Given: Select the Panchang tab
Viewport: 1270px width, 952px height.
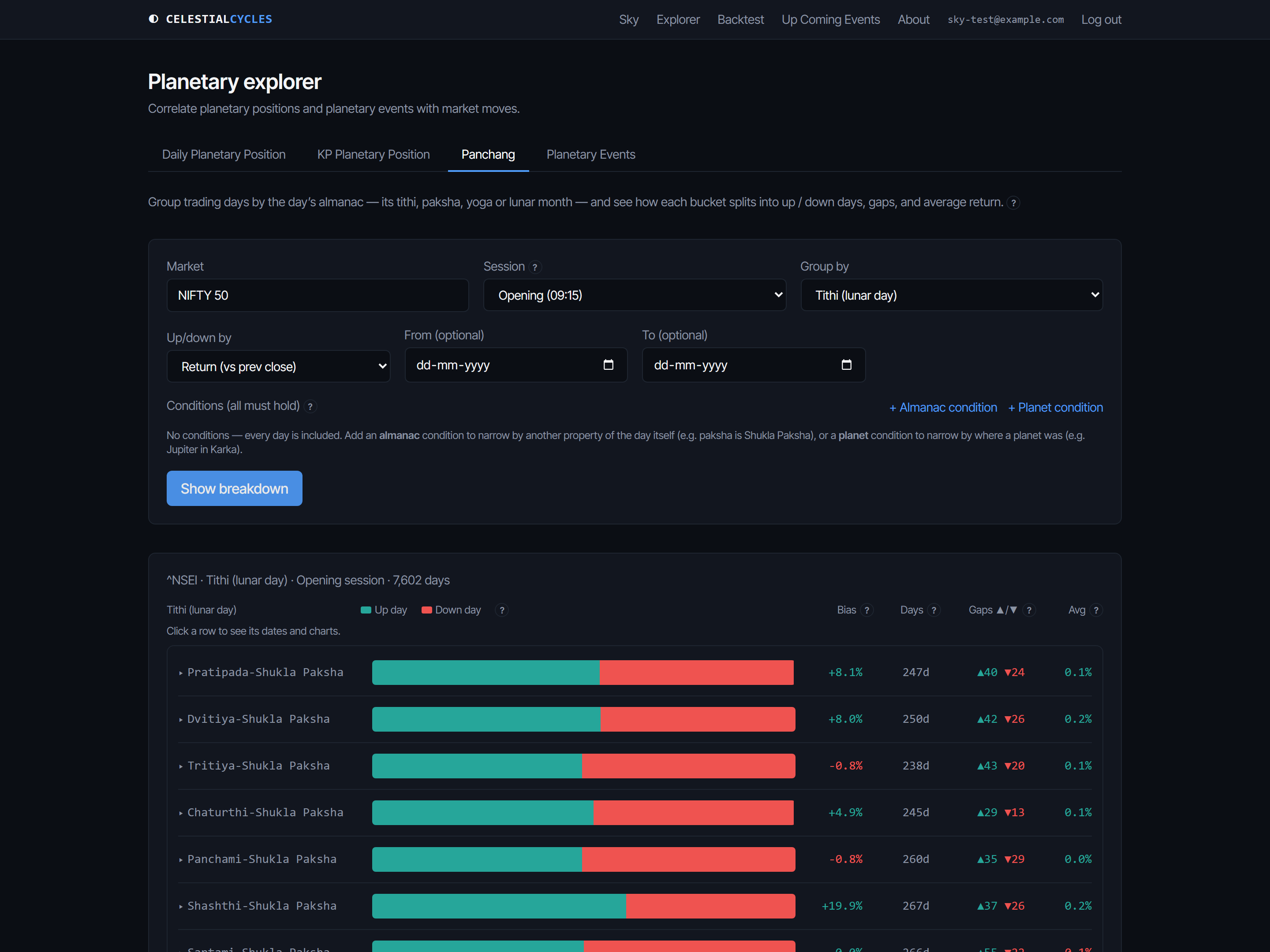Looking at the screenshot, I should coord(488,154).
